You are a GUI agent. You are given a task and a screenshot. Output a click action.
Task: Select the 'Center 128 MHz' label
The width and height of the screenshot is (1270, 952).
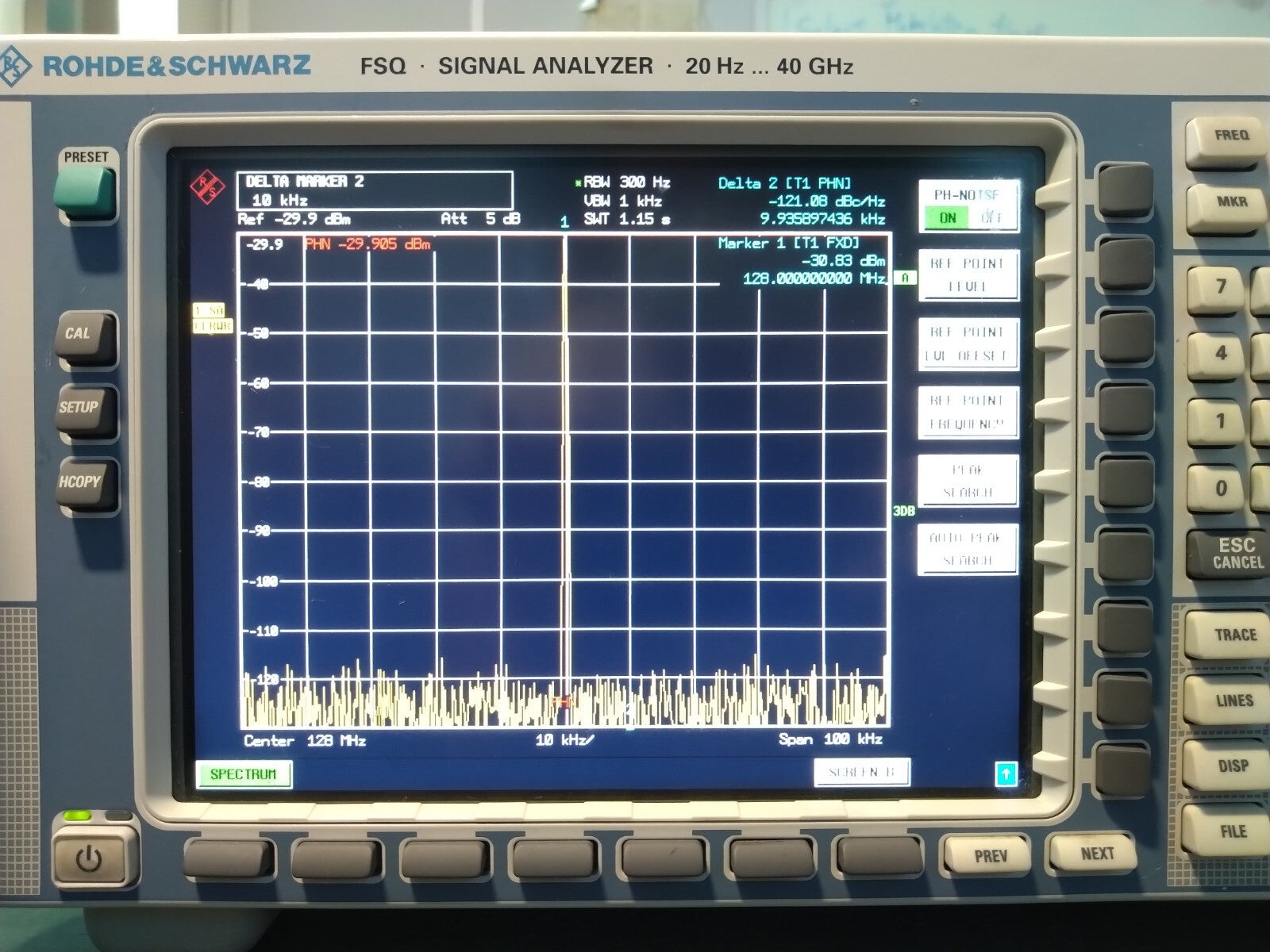coord(305,740)
